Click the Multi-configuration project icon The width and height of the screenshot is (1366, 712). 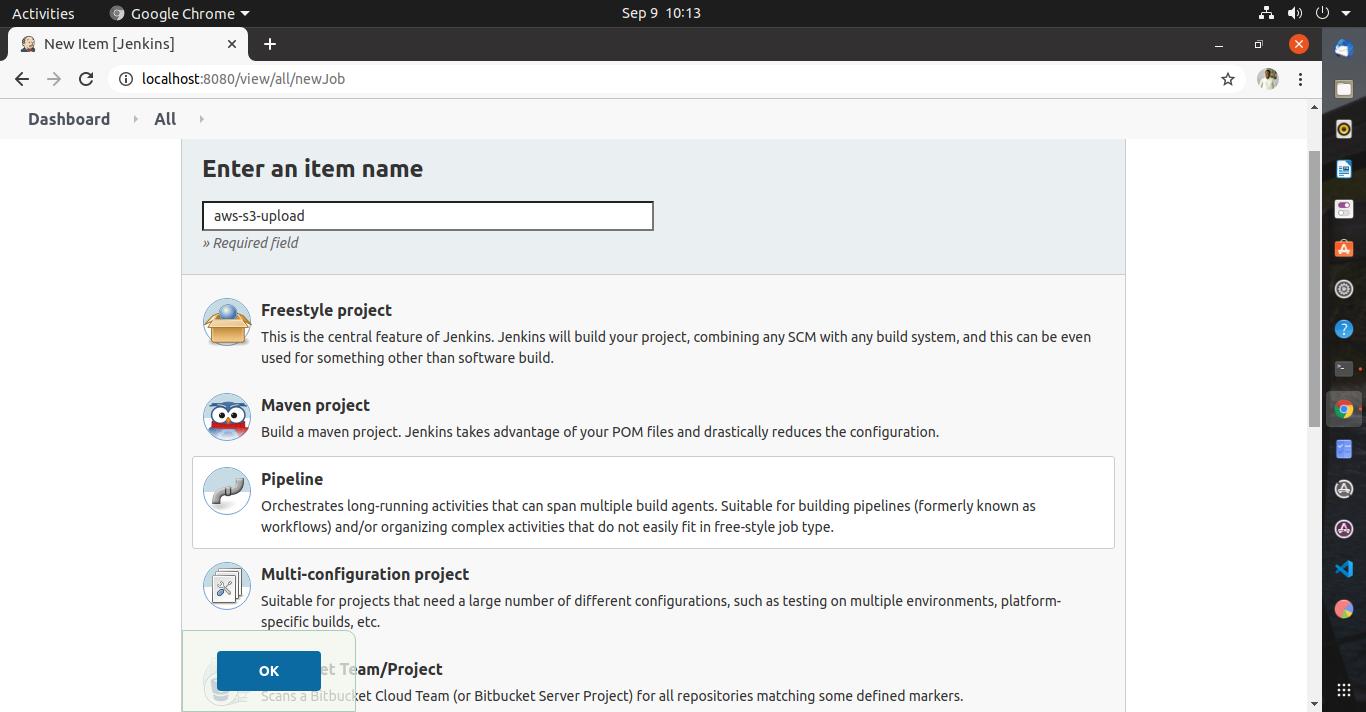[226, 586]
